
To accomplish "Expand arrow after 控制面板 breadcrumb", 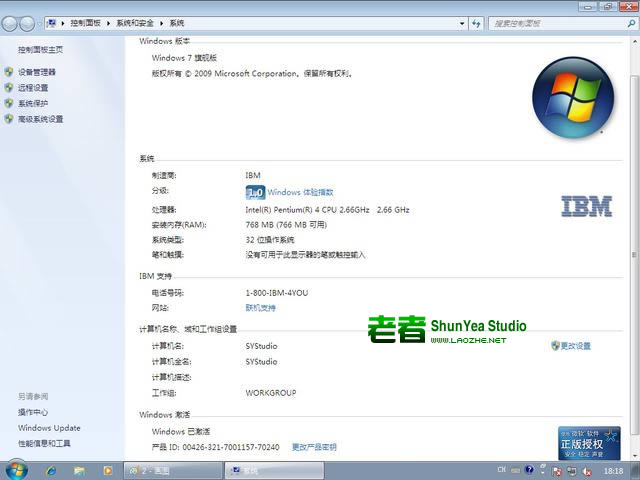I will [x=109, y=23].
